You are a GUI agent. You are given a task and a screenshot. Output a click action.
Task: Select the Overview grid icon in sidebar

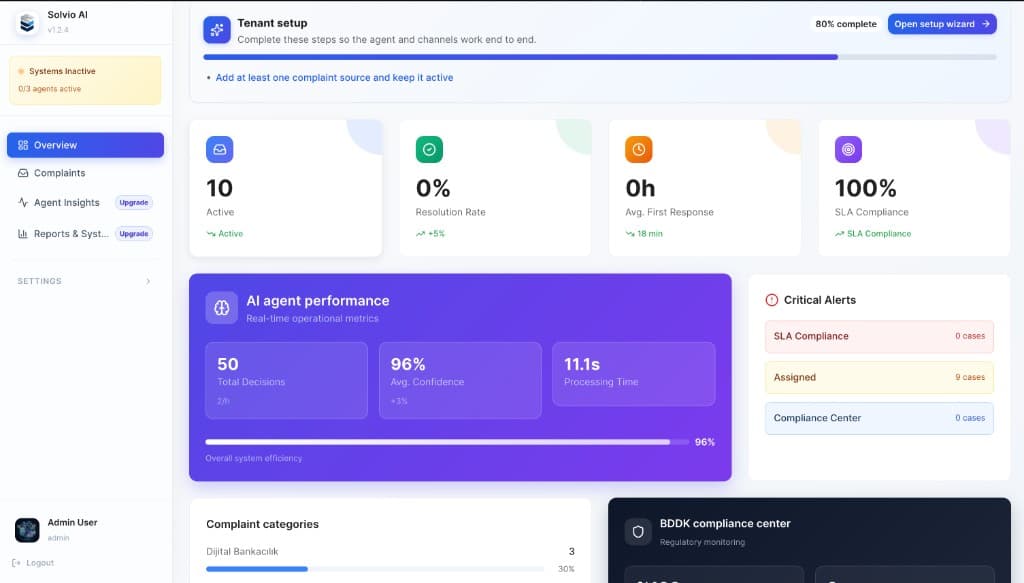tap(22, 144)
